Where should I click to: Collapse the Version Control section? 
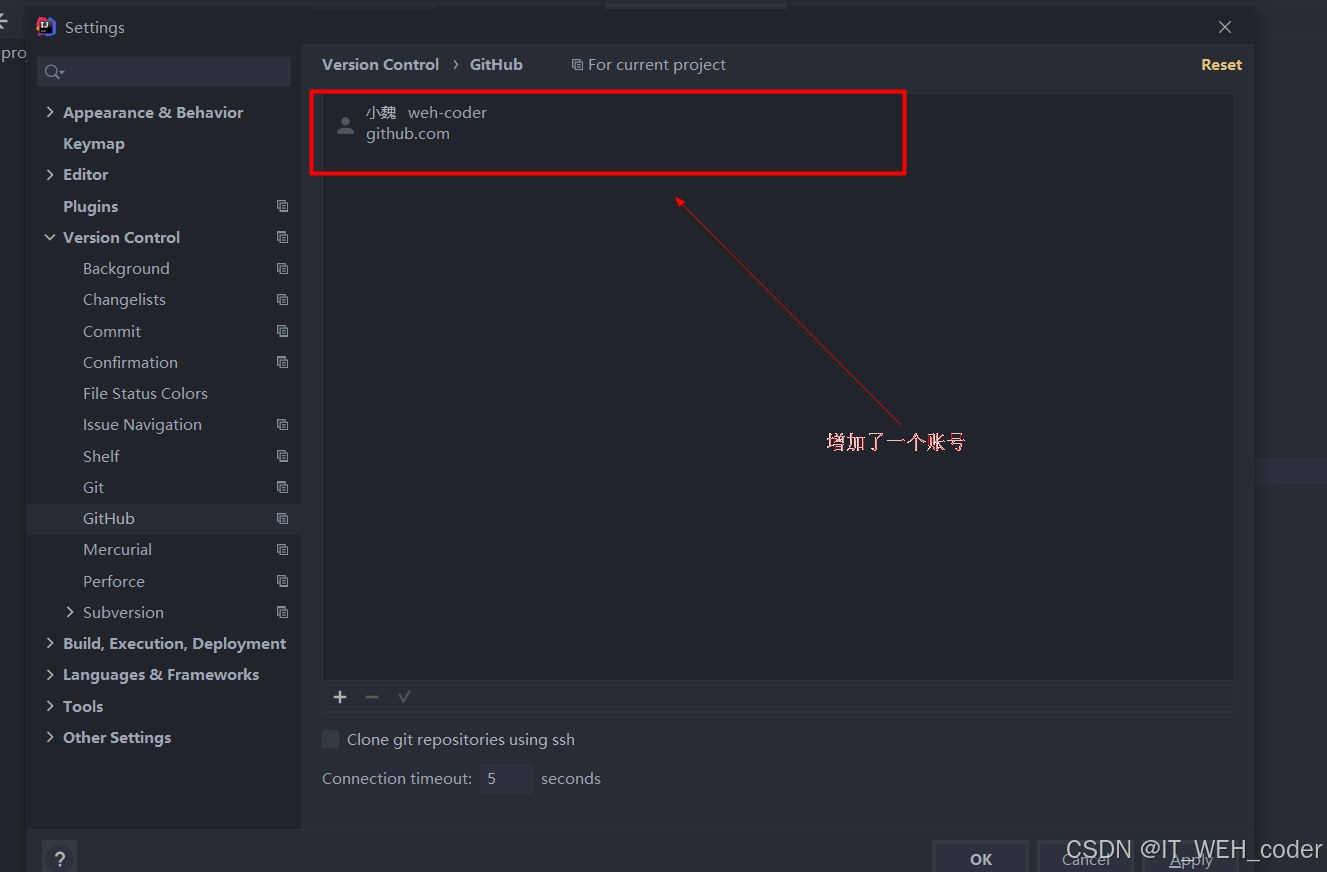(x=50, y=237)
